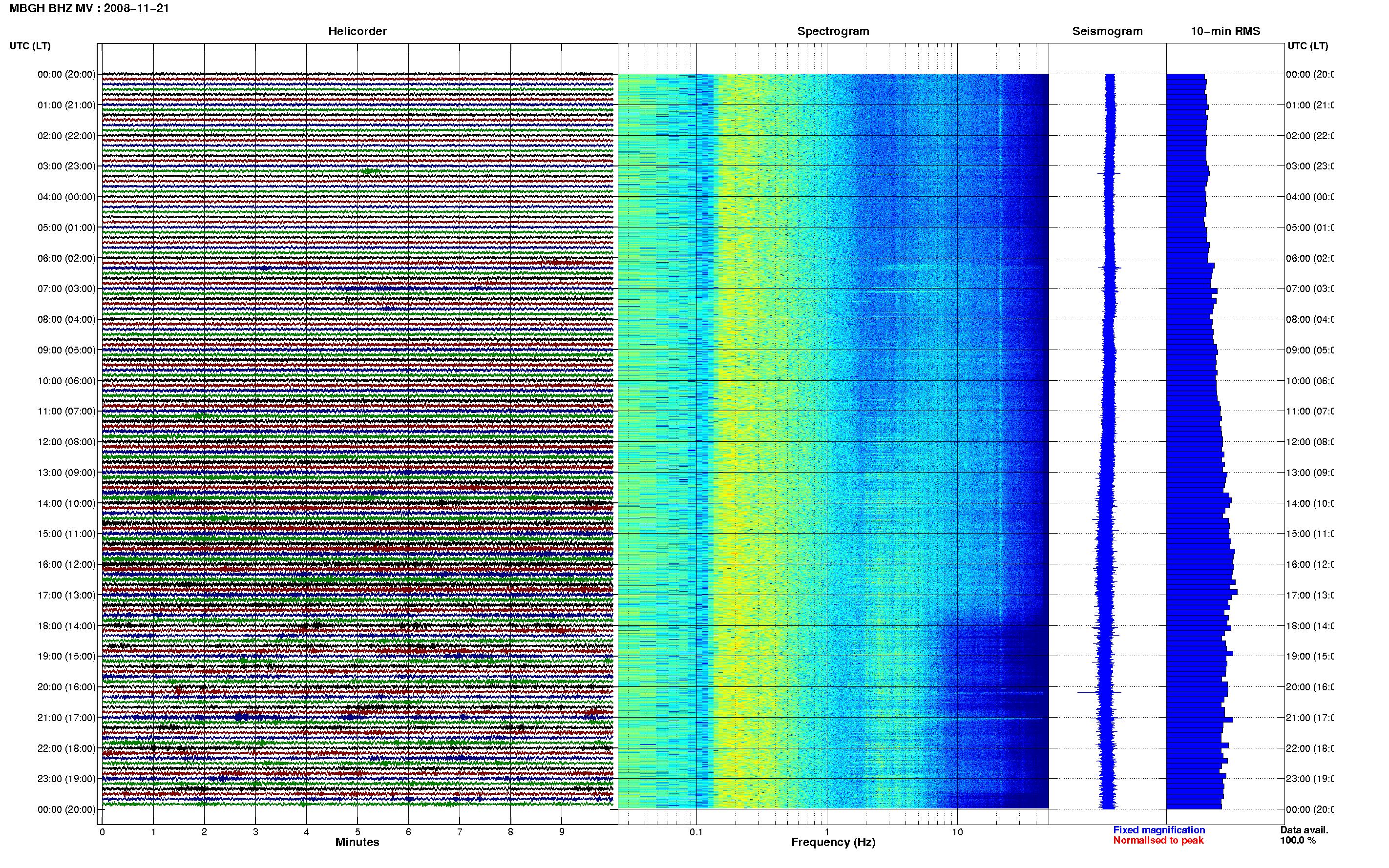
Task: Select the 02:00 (22:00) time label
Action: 66,136
